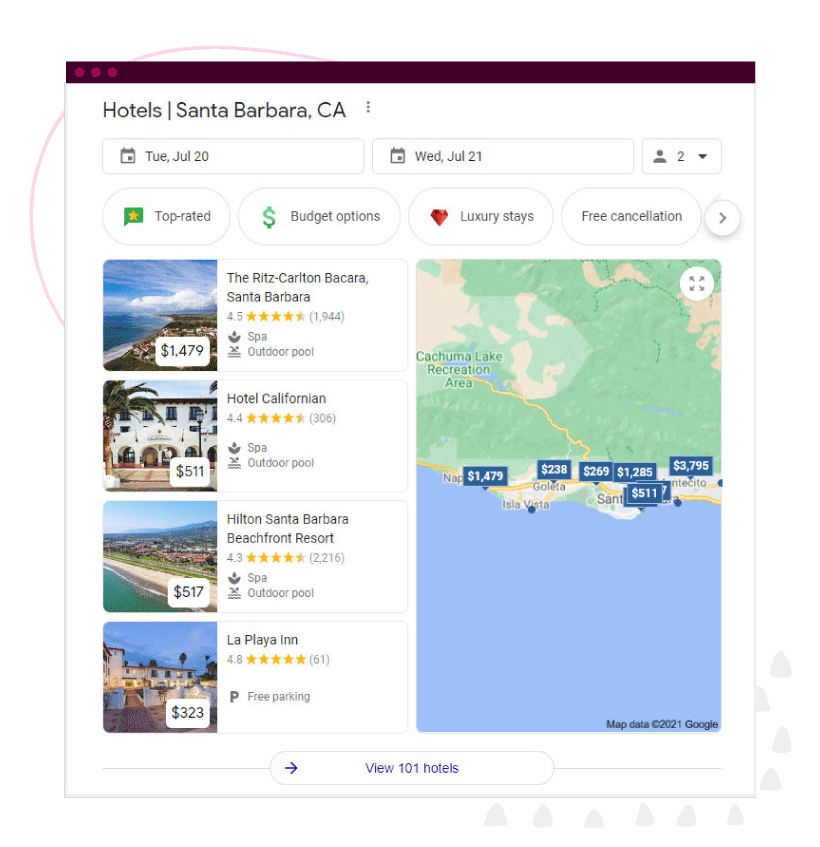Screen dimensions: 820x847
Task: Click the hotel name The Ritz-Carlton Bacara, Santa Barbara
Action: tap(298, 287)
